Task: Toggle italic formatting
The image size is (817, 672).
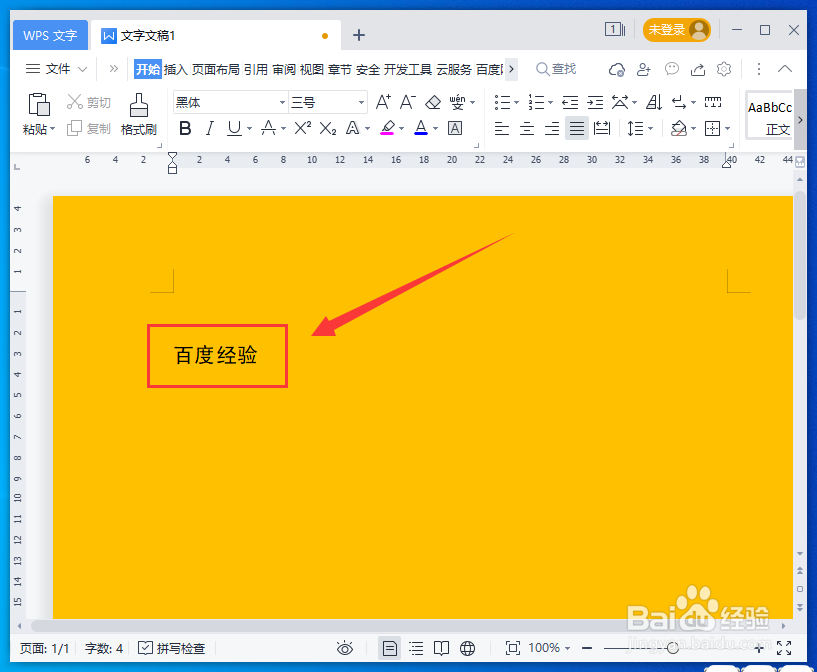Action: [209, 128]
